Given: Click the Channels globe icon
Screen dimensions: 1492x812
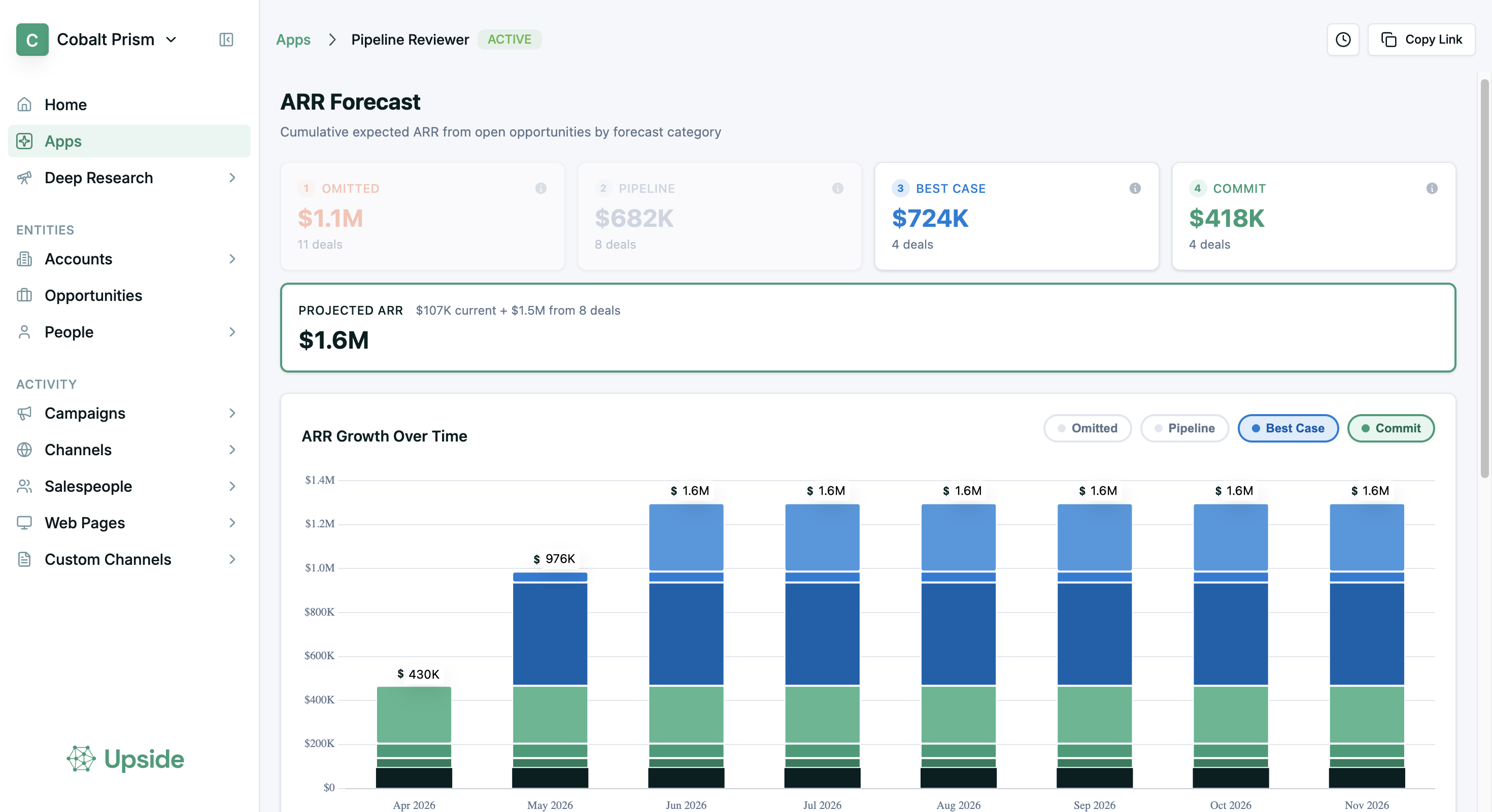Looking at the screenshot, I should click(x=24, y=449).
